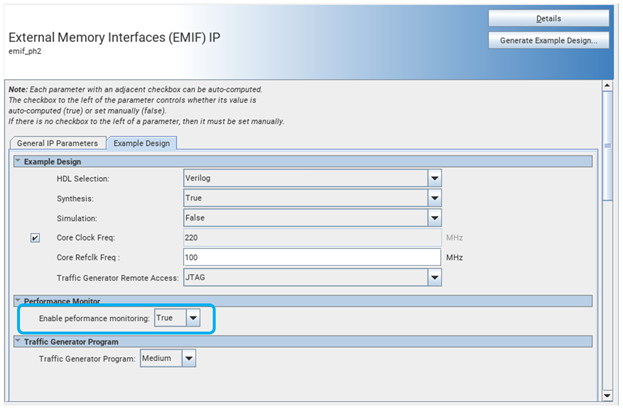Click Generate Example Design button

pos(548,41)
